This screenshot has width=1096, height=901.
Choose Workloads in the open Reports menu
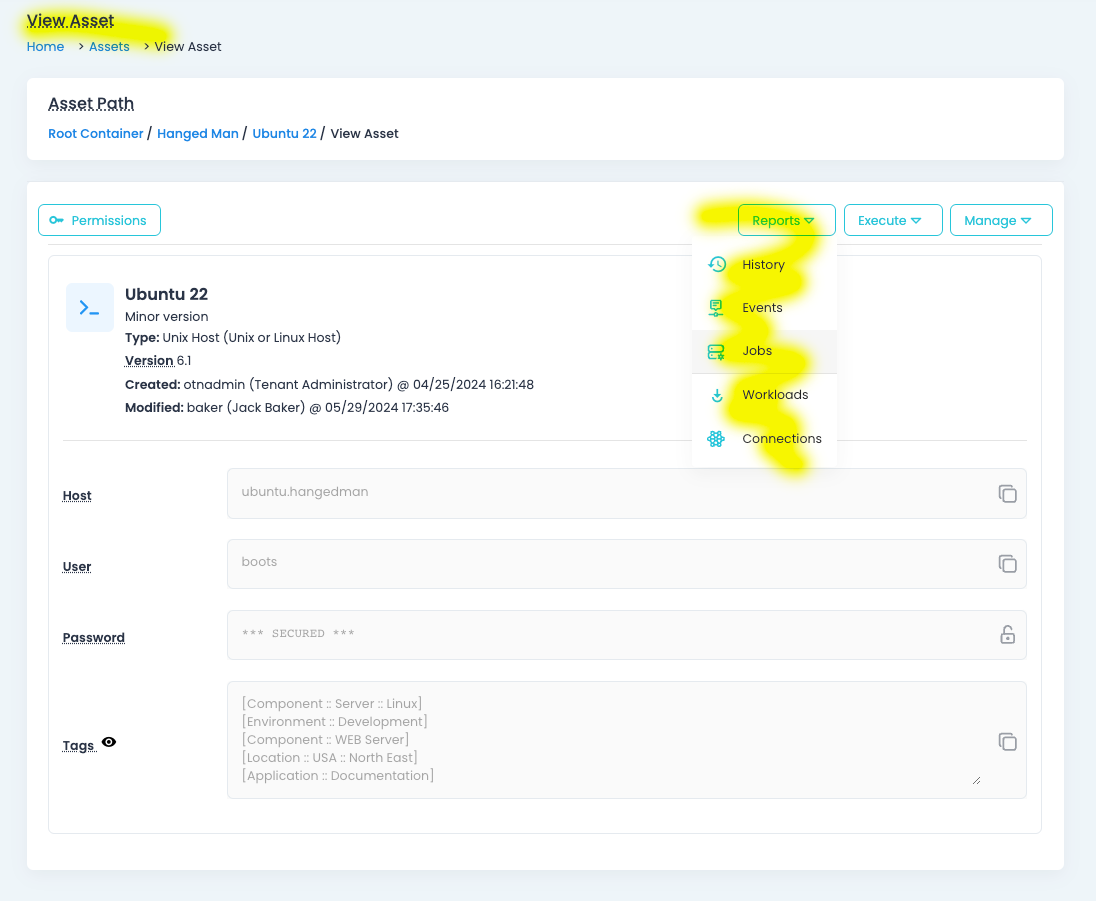pyautogui.click(x=774, y=394)
